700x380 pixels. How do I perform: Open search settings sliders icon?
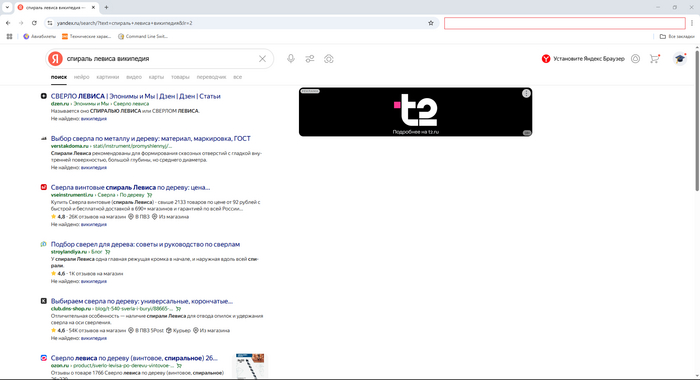coord(310,59)
